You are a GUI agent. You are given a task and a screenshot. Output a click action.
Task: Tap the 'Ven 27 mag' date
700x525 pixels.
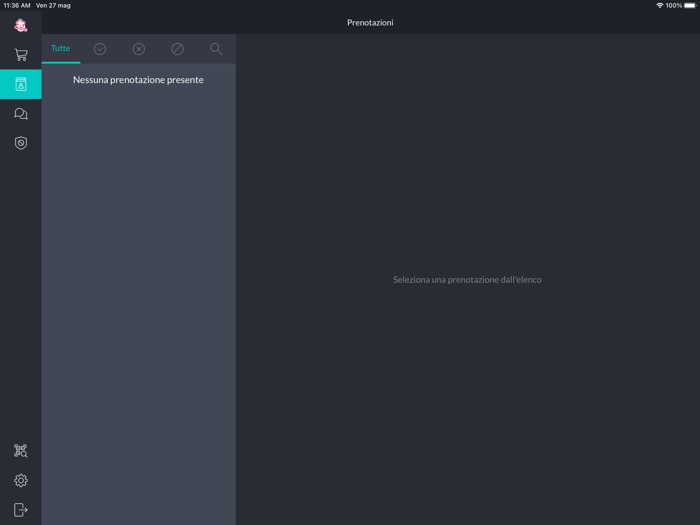click(x=53, y=5)
